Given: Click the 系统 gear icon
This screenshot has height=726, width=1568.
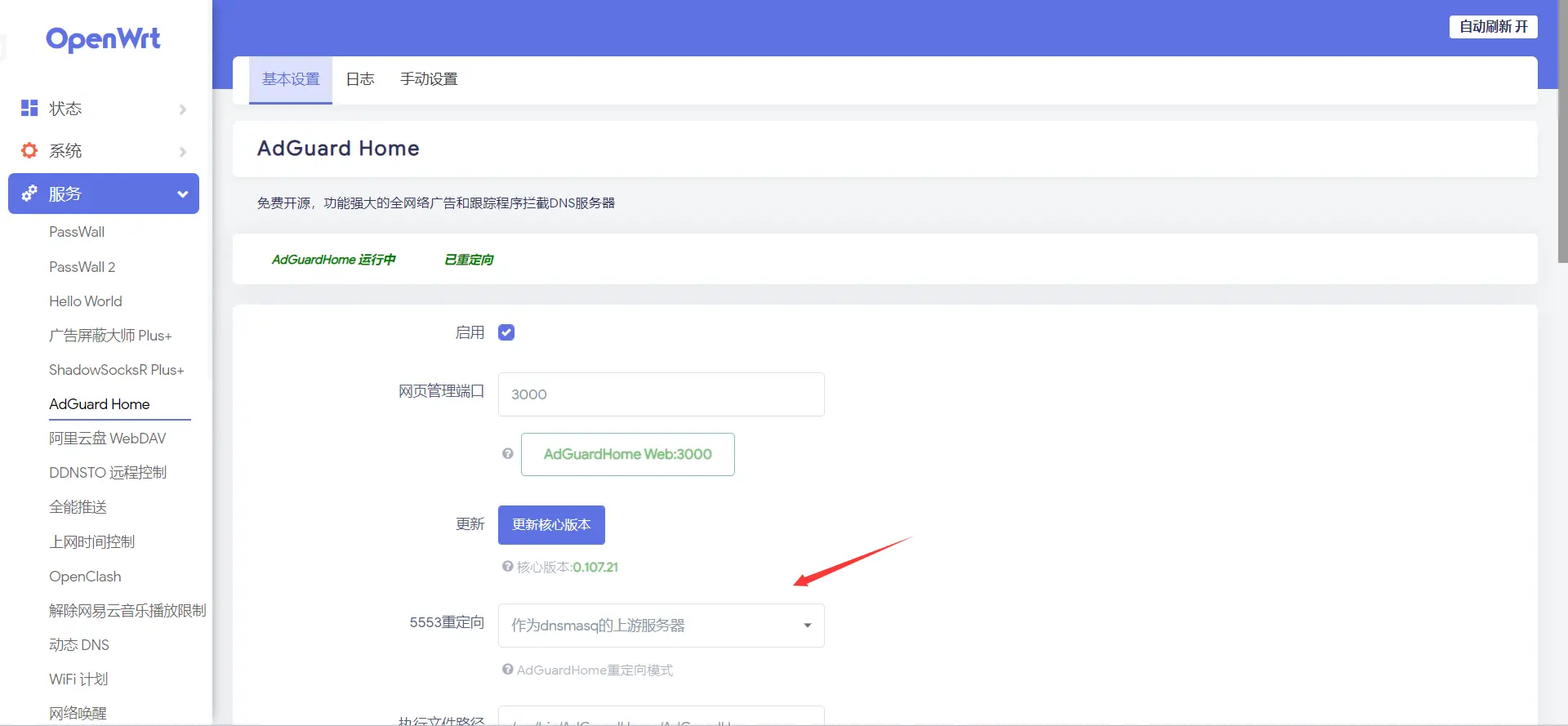Looking at the screenshot, I should (29, 150).
